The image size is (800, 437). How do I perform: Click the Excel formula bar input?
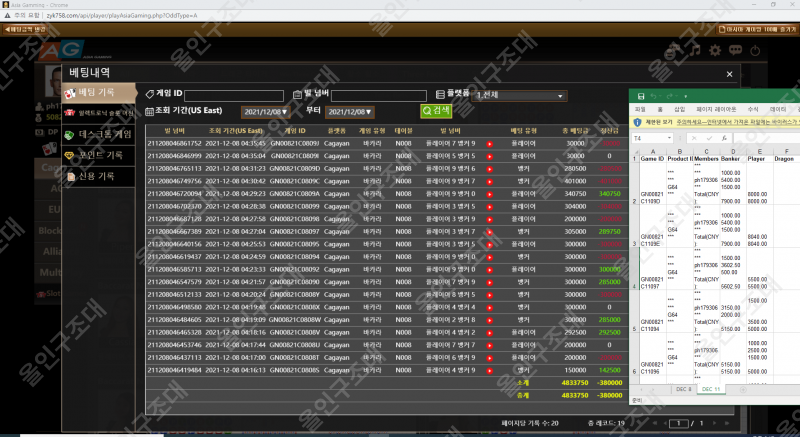point(767,138)
